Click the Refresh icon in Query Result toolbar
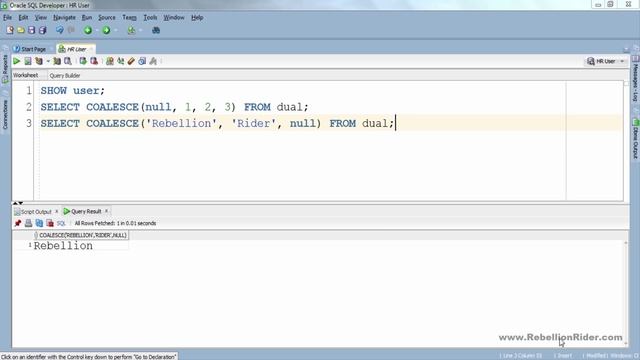Screen dimensions: 640x360 (39, 223)
